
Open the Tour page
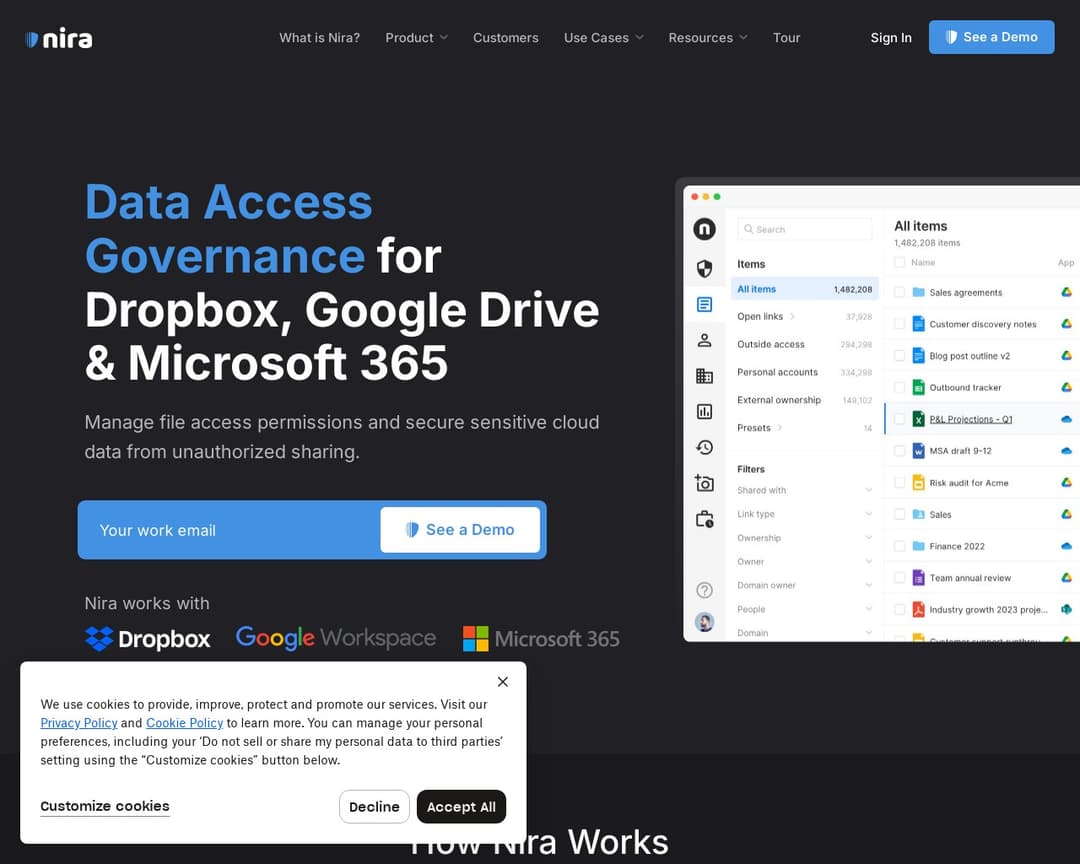[786, 38]
